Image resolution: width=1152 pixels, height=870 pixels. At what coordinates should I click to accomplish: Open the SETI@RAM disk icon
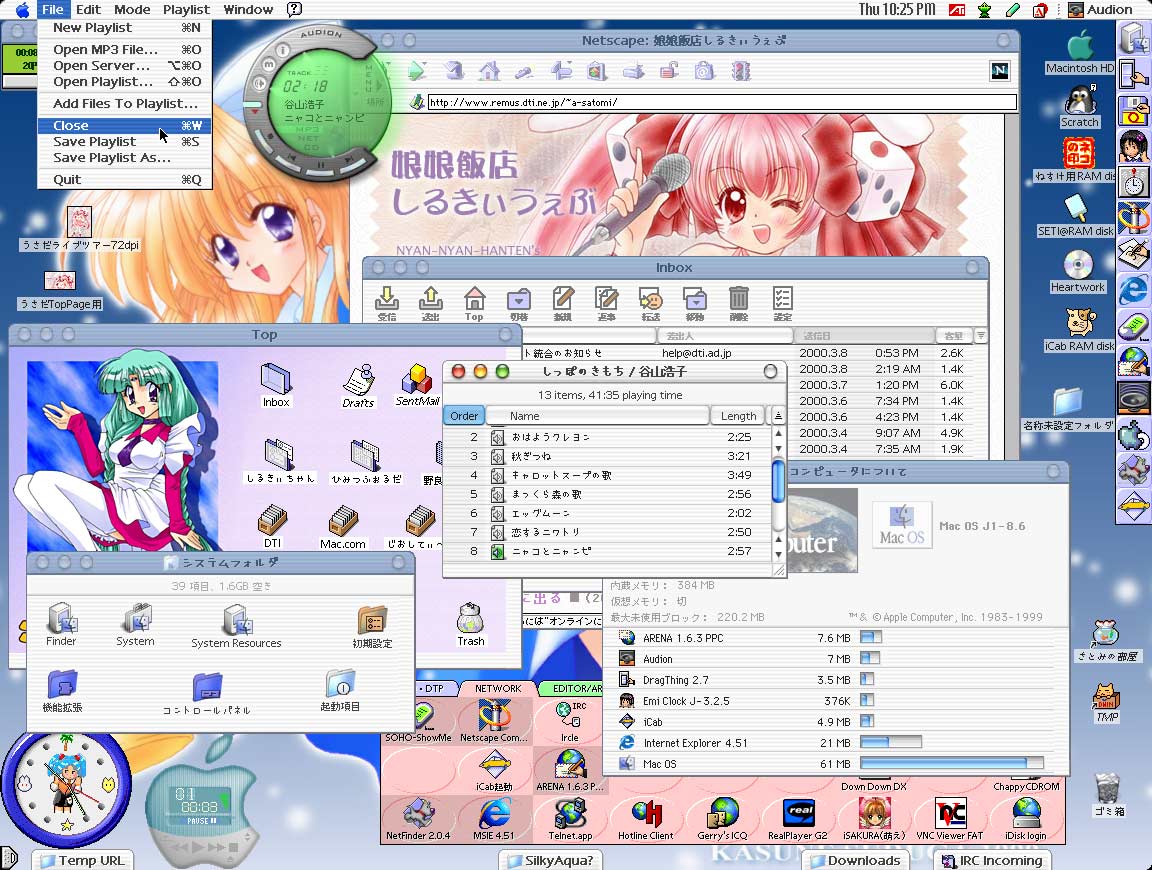click(x=1076, y=209)
